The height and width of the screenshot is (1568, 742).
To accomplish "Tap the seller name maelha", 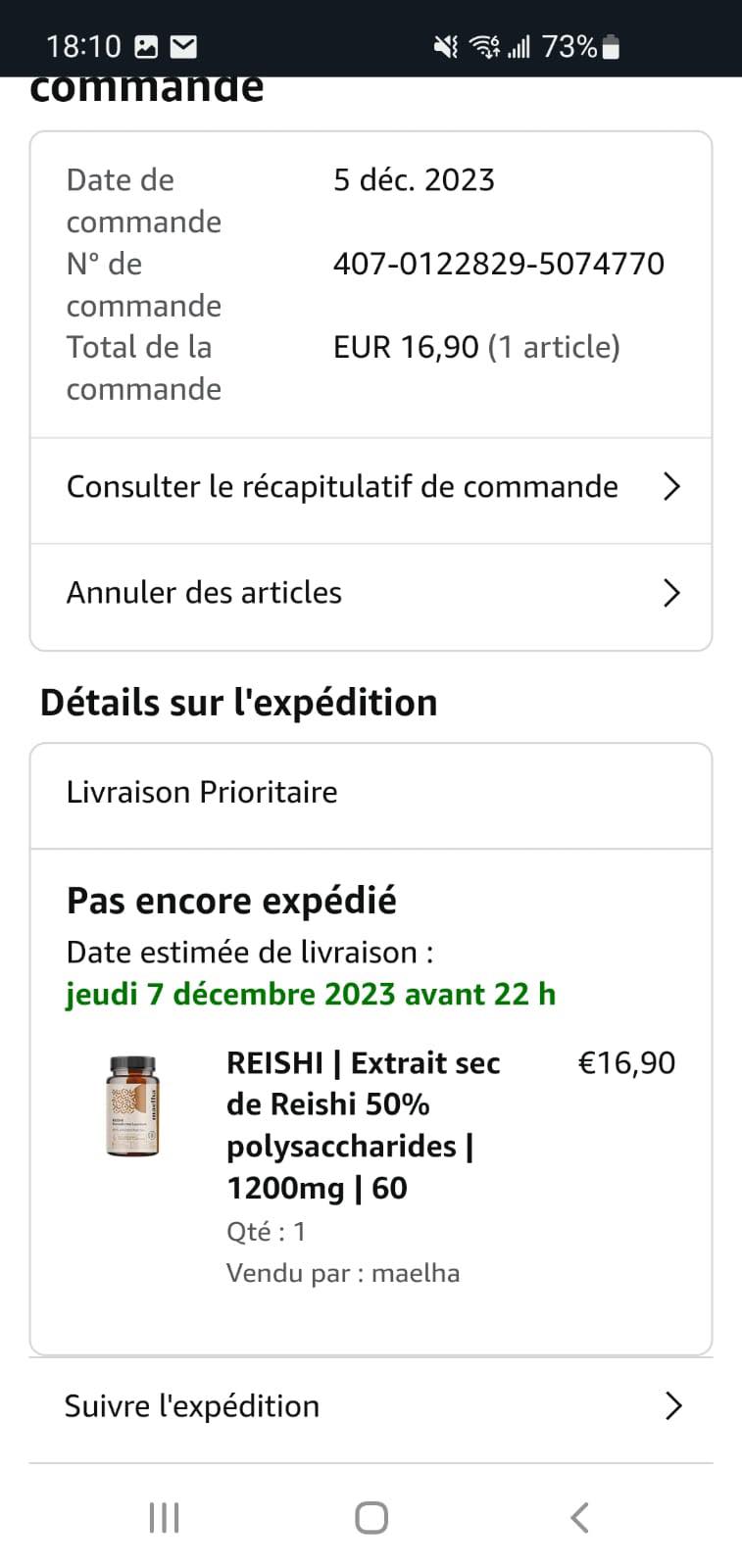I will tap(416, 1273).
